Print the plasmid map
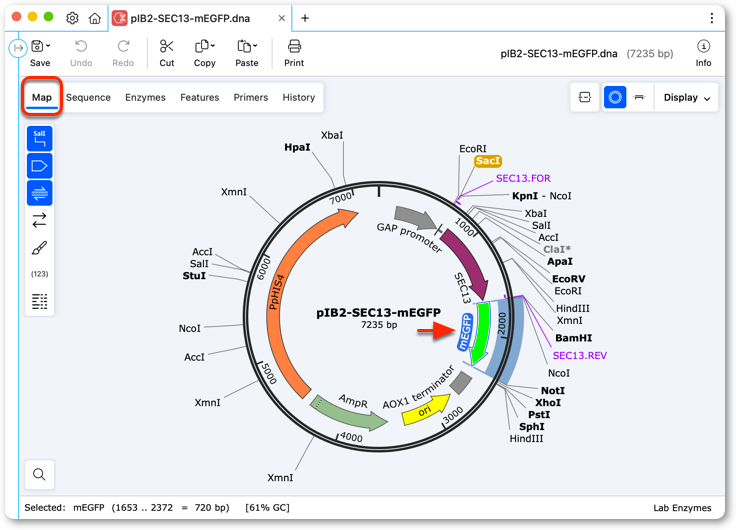The width and height of the screenshot is (736, 530). point(294,53)
